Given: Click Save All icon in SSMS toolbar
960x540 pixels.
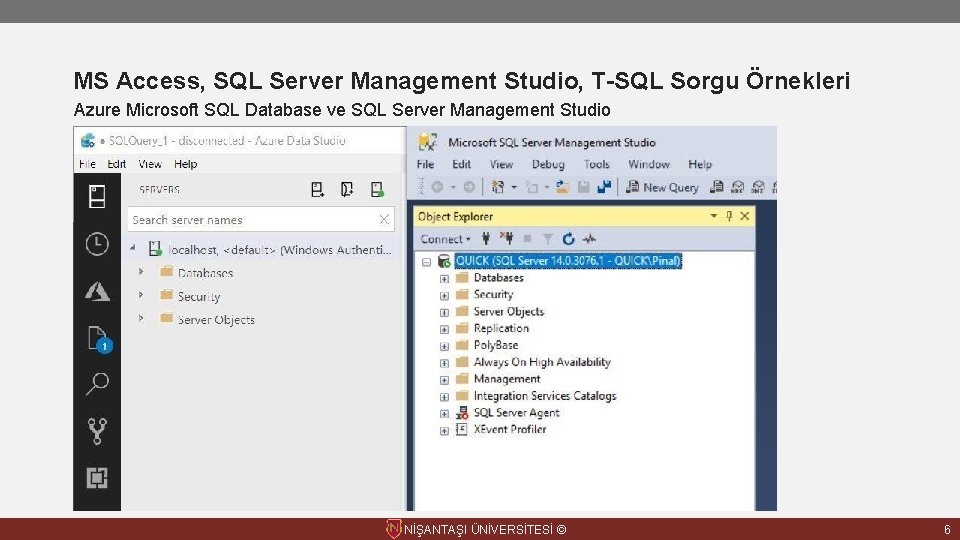Looking at the screenshot, I should 604,187.
